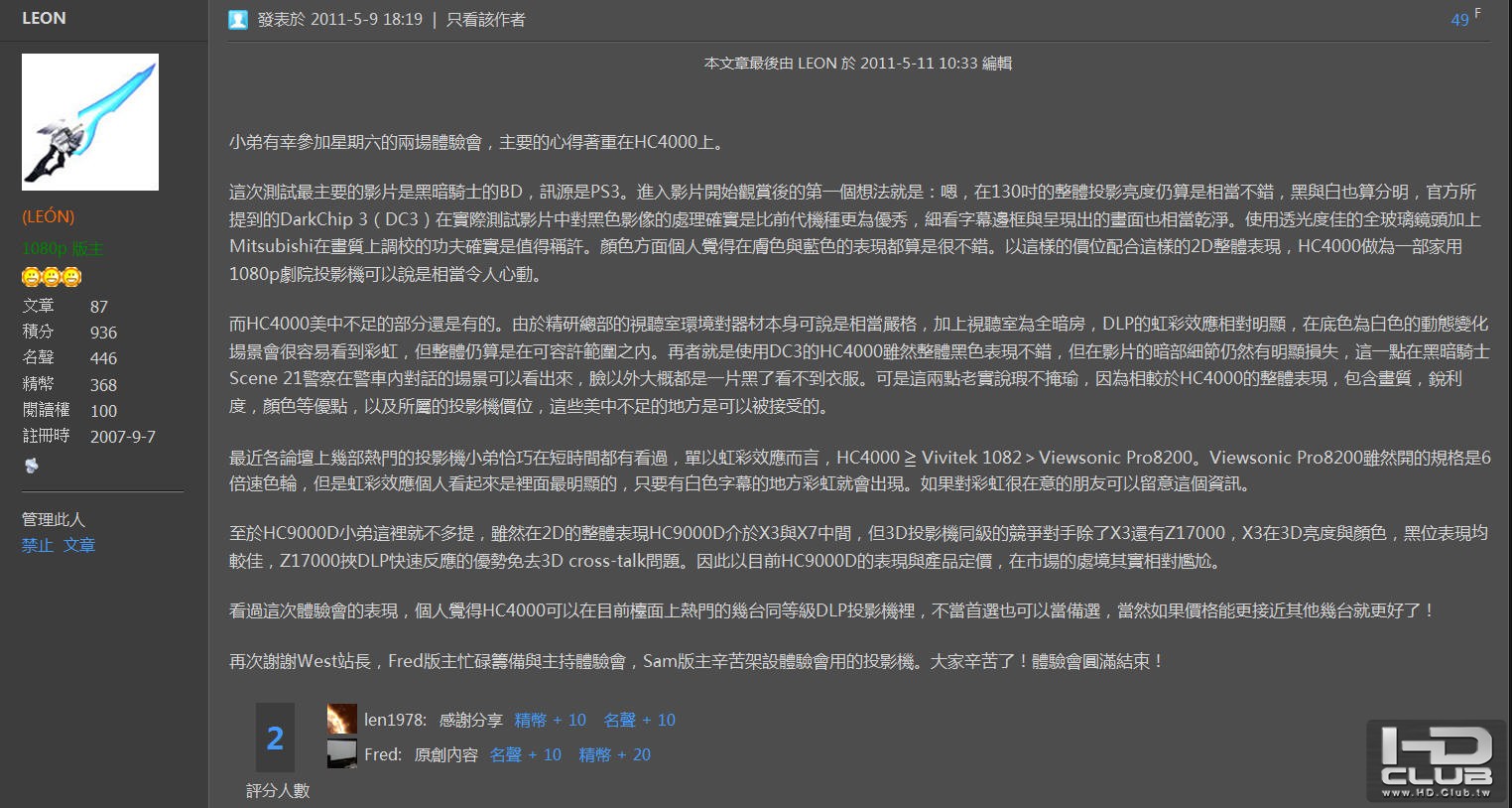The image size is (1512, 808).
Task: Click the LEON username header
Action: tap(44, 18)
